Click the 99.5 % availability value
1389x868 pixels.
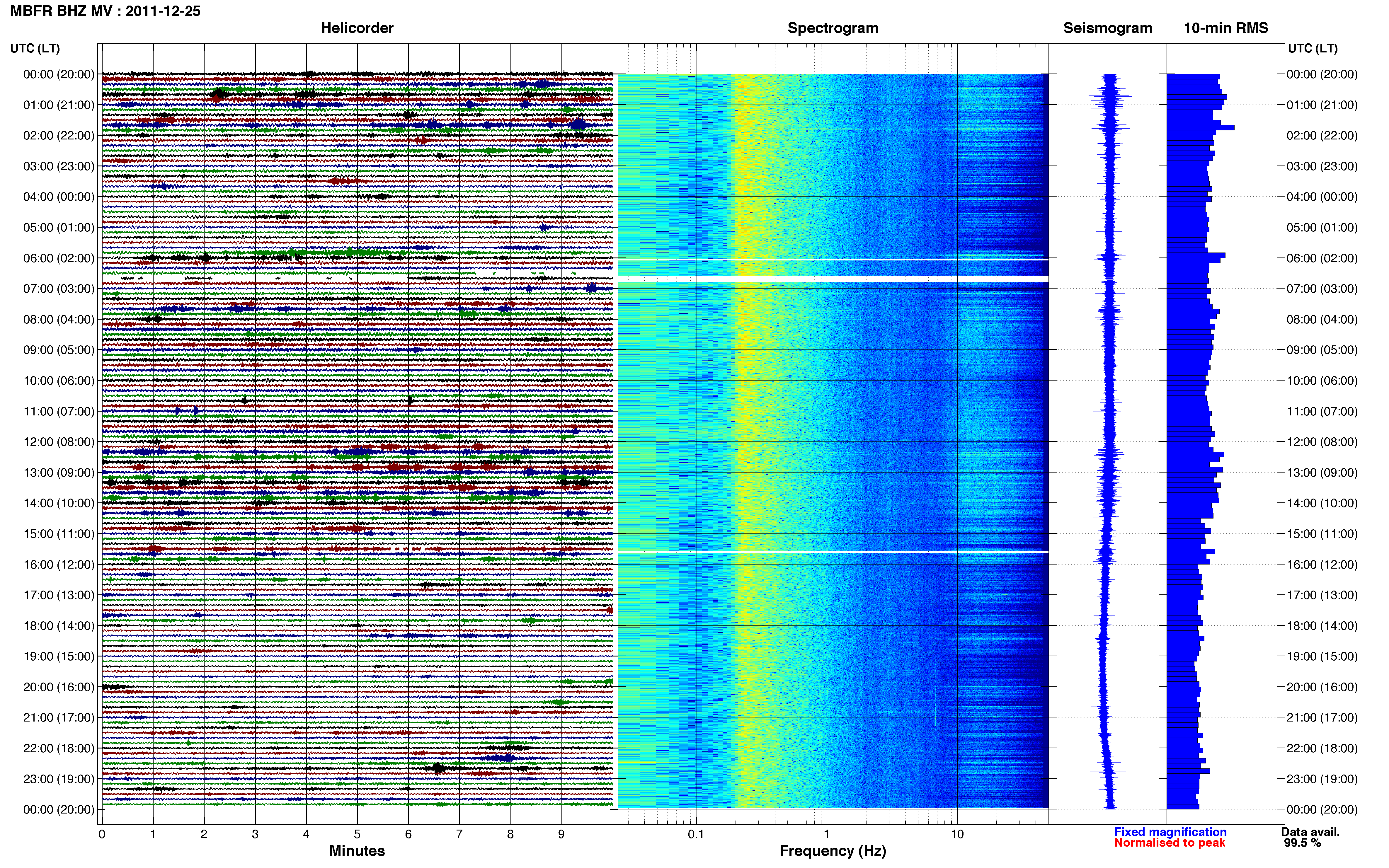point(1302,843)
